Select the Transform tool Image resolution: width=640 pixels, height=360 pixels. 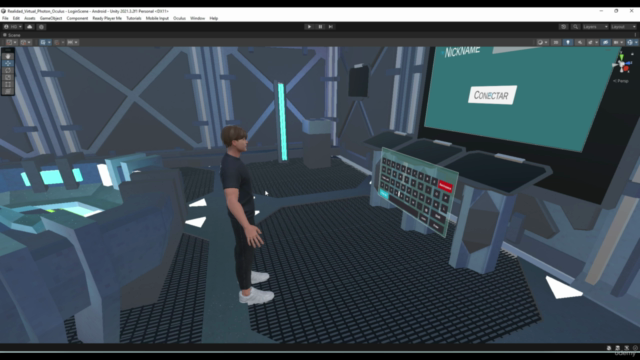point(8,91)
